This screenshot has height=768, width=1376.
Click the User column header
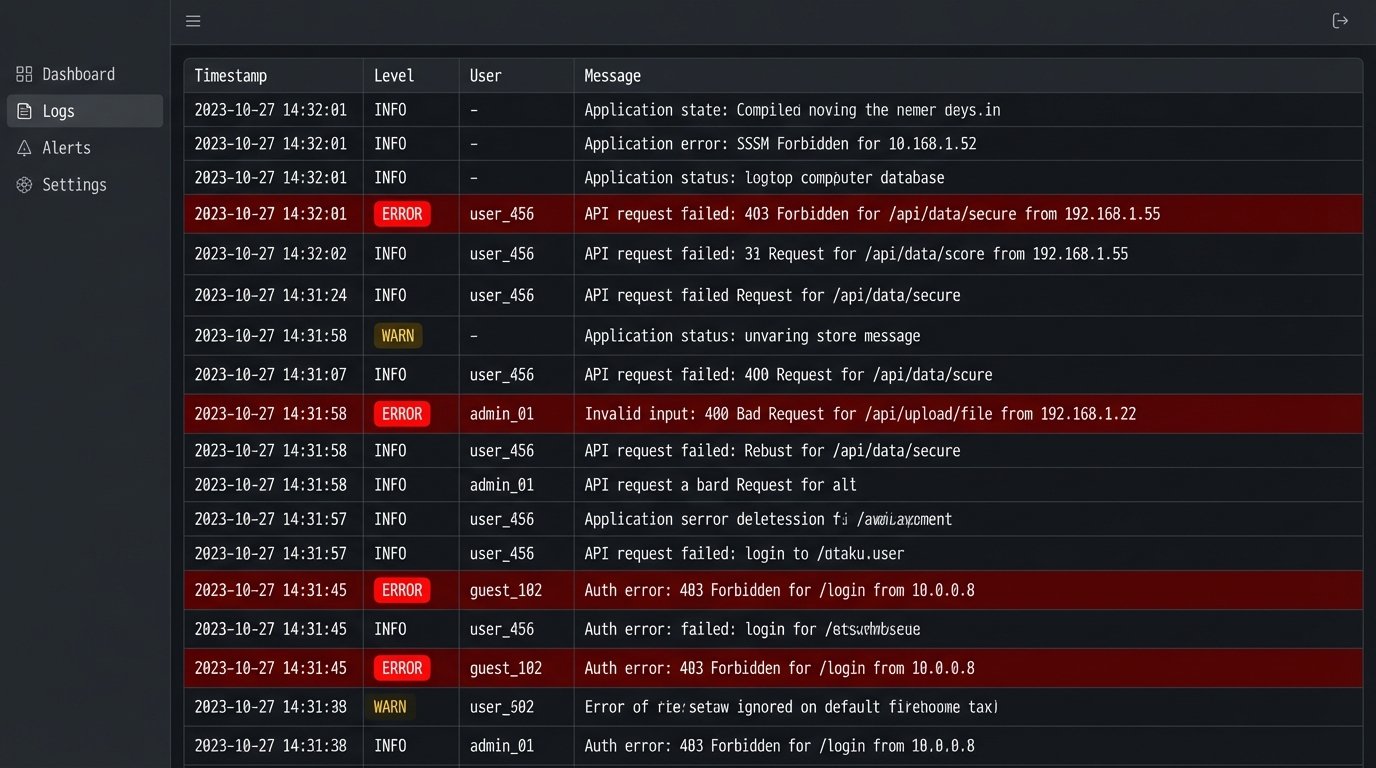pyautogui.click(x=485, y=76)
